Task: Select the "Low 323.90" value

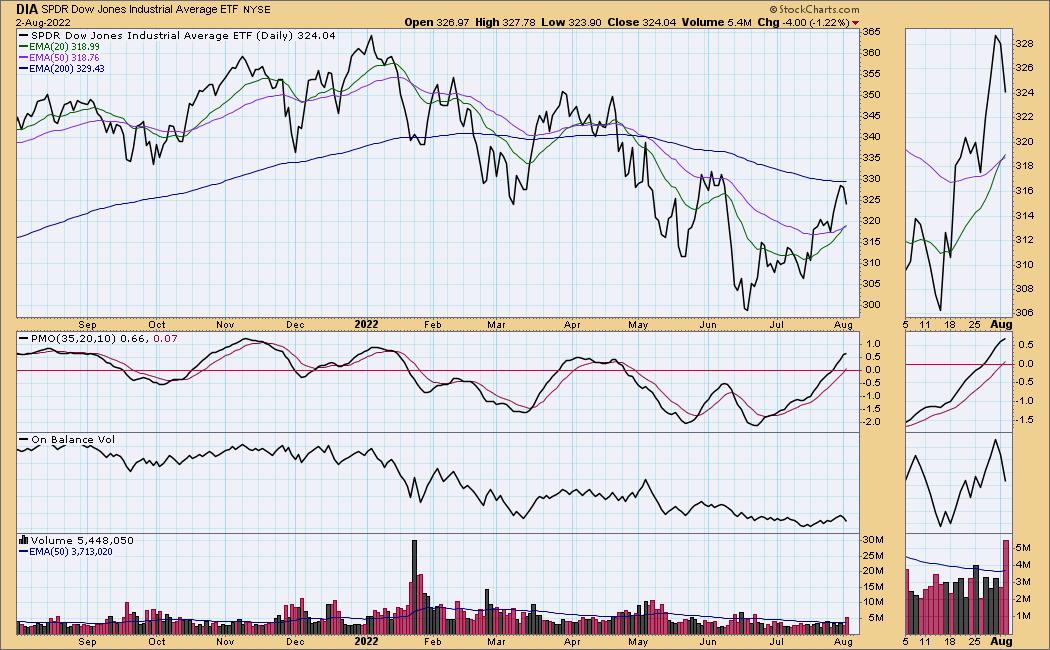Action: (x=571, y=22)
